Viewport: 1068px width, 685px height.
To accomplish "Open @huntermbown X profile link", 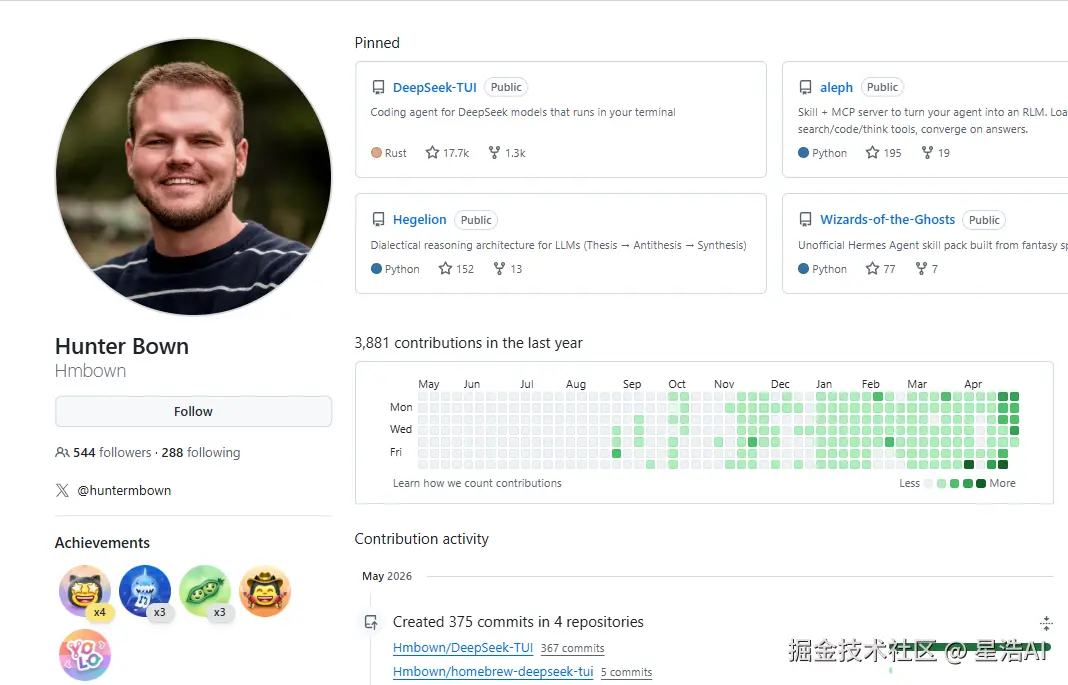I will 124,490.
